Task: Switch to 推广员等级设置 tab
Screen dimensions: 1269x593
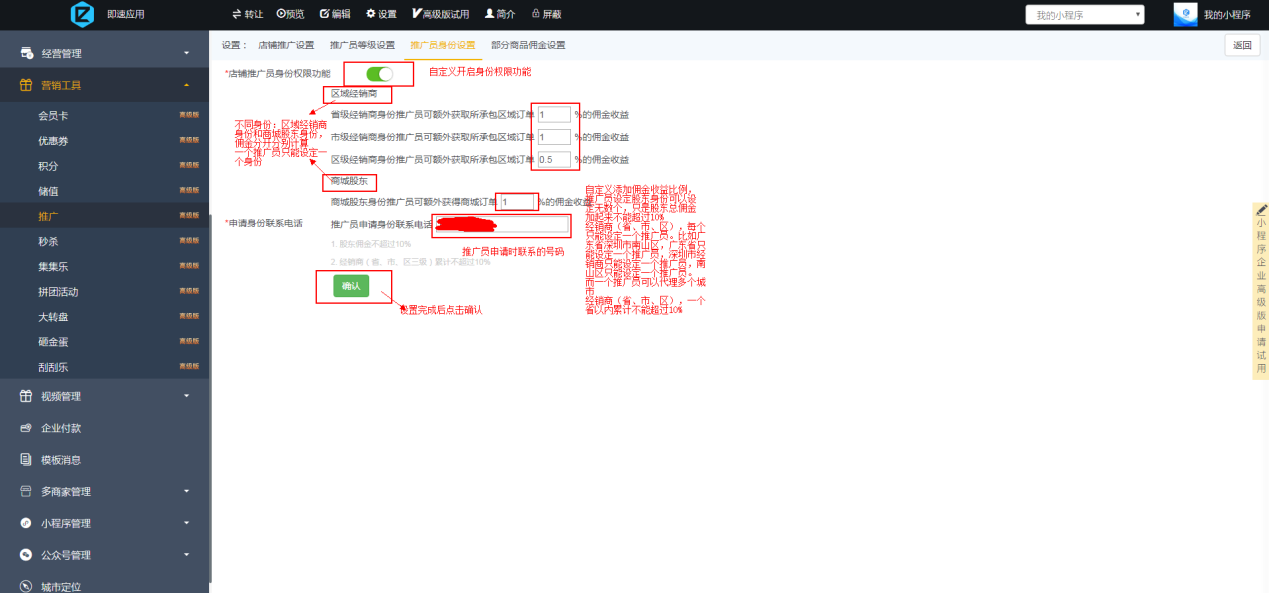Action: pyautogui.click(x=362, y=45)
